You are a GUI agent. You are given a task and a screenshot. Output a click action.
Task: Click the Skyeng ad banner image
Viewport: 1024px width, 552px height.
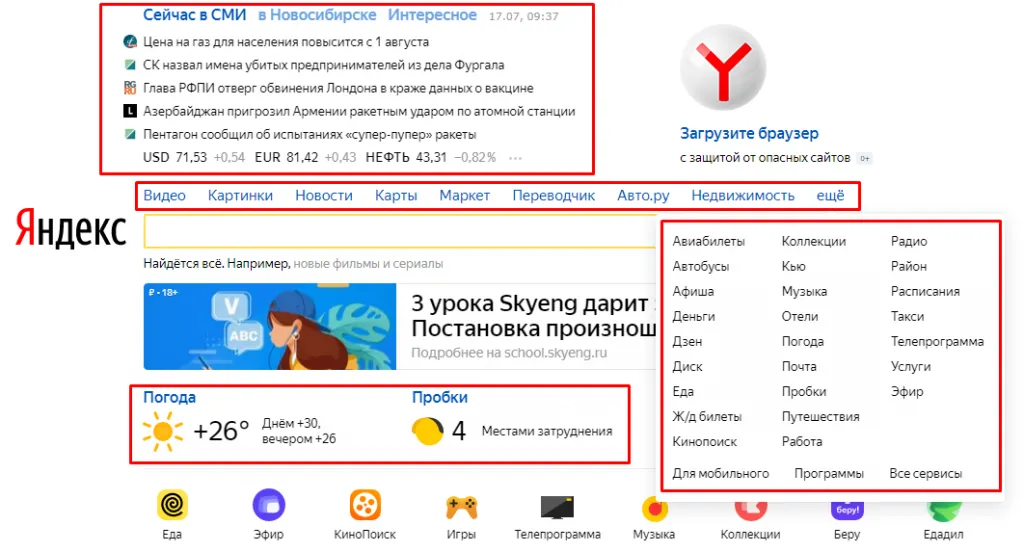point(270,327)
